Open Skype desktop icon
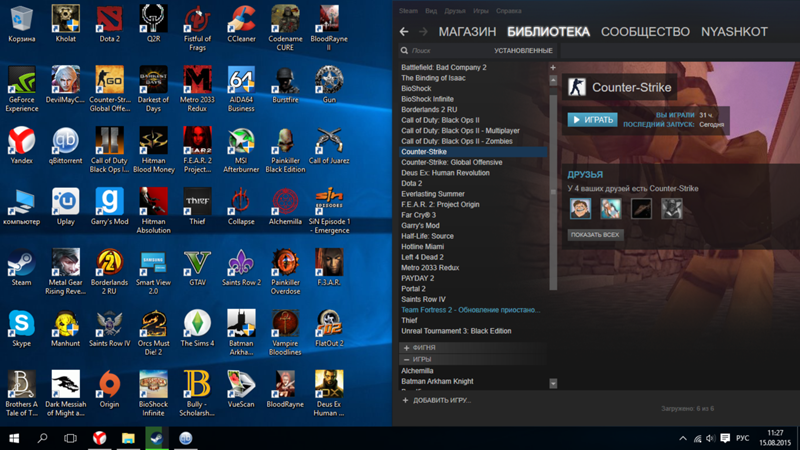Screen dimensions: 800x450 pos(21,328)
